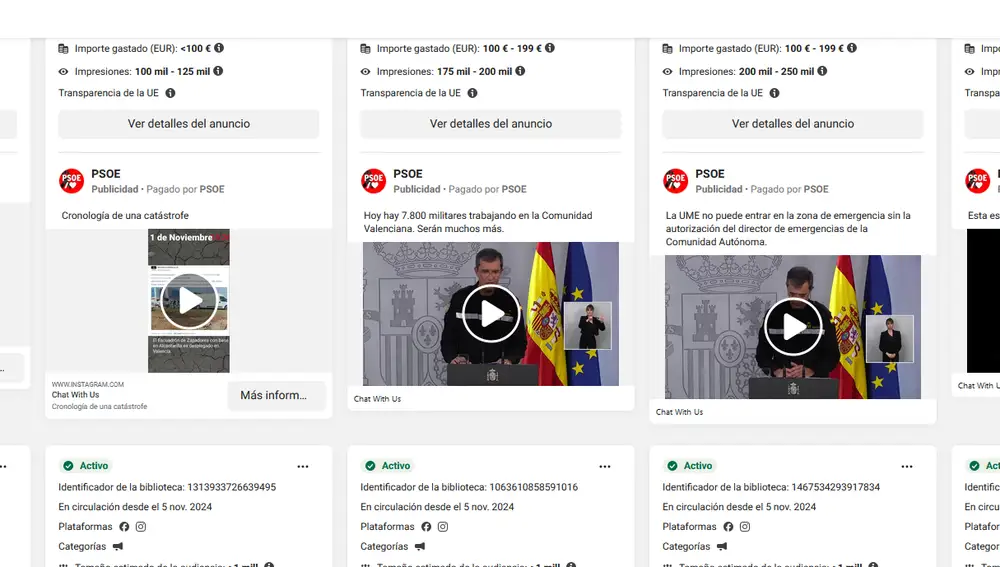Click info icon beside '<100 €' spend amount
The width and height of the screenshot is (1000, 567).
click(219, 48)
